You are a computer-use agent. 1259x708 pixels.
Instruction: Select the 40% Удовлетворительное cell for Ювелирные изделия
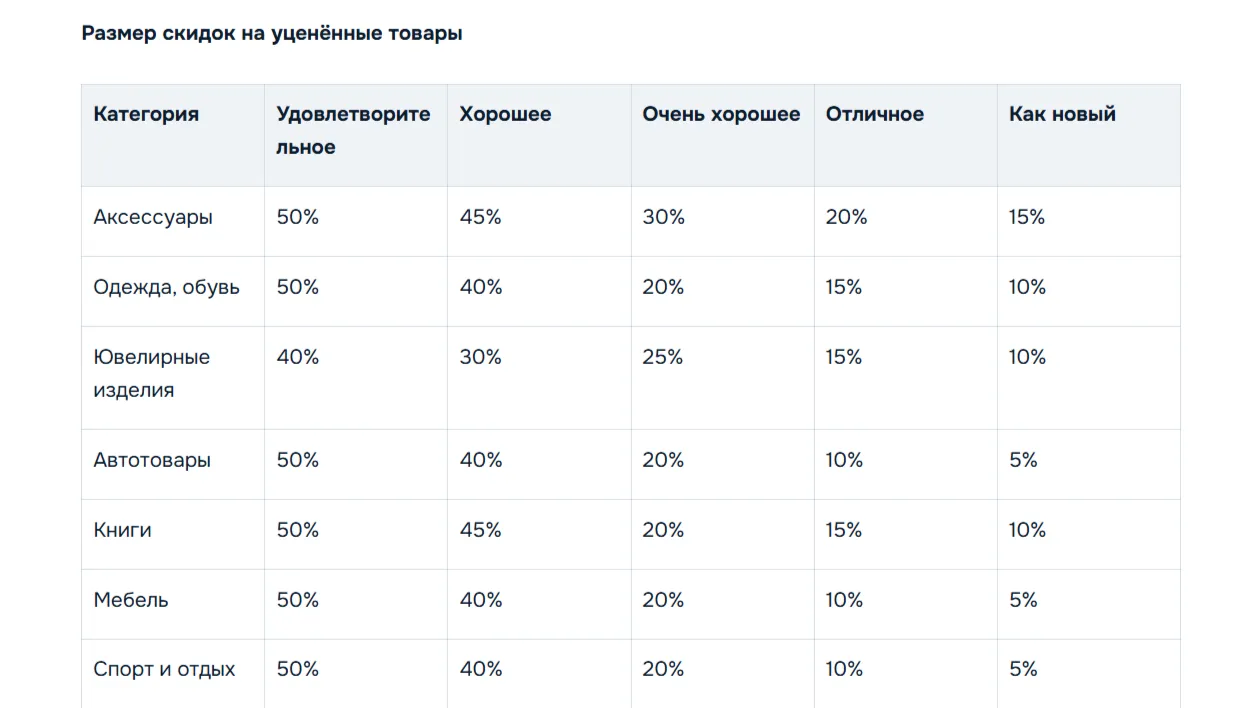coord(297,357)
